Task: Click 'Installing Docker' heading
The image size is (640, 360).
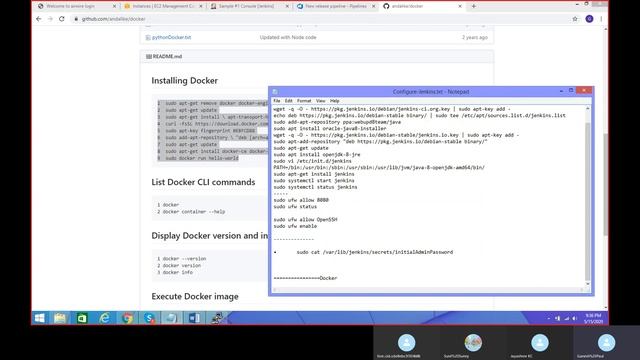Action: (184, 80)
